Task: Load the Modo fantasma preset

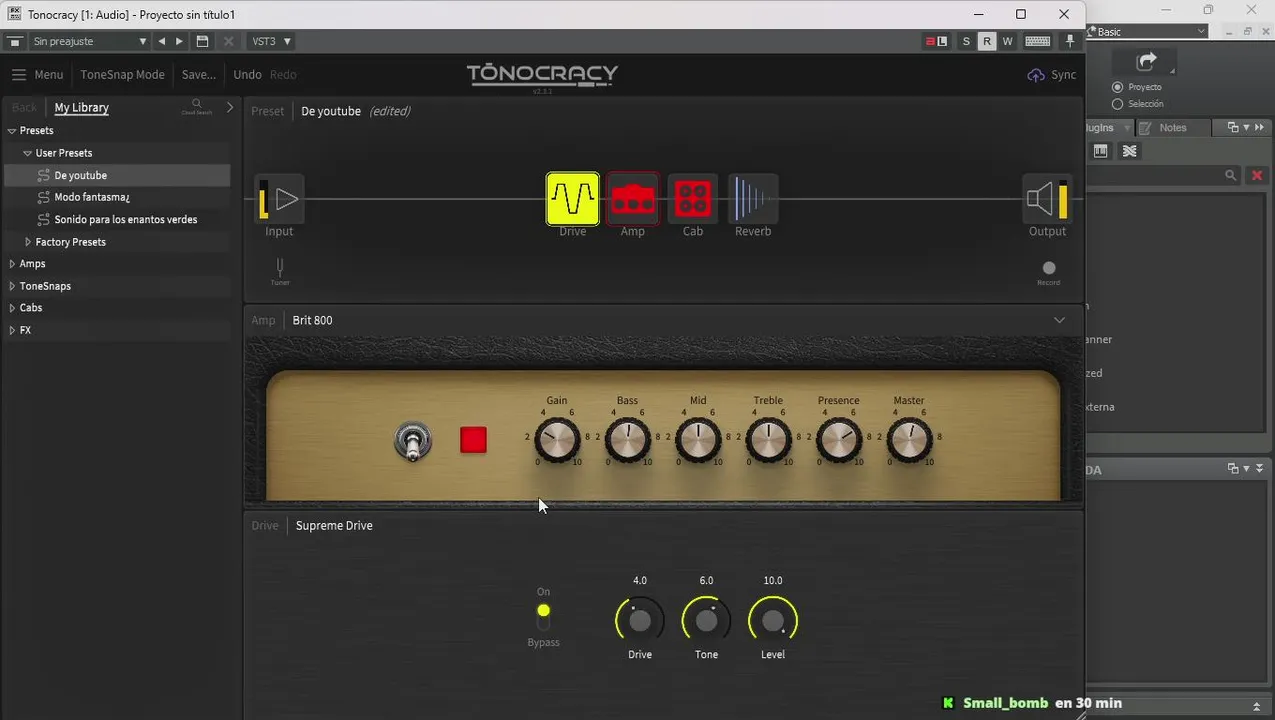Action: pyautogui.click(x=117, y=197)
